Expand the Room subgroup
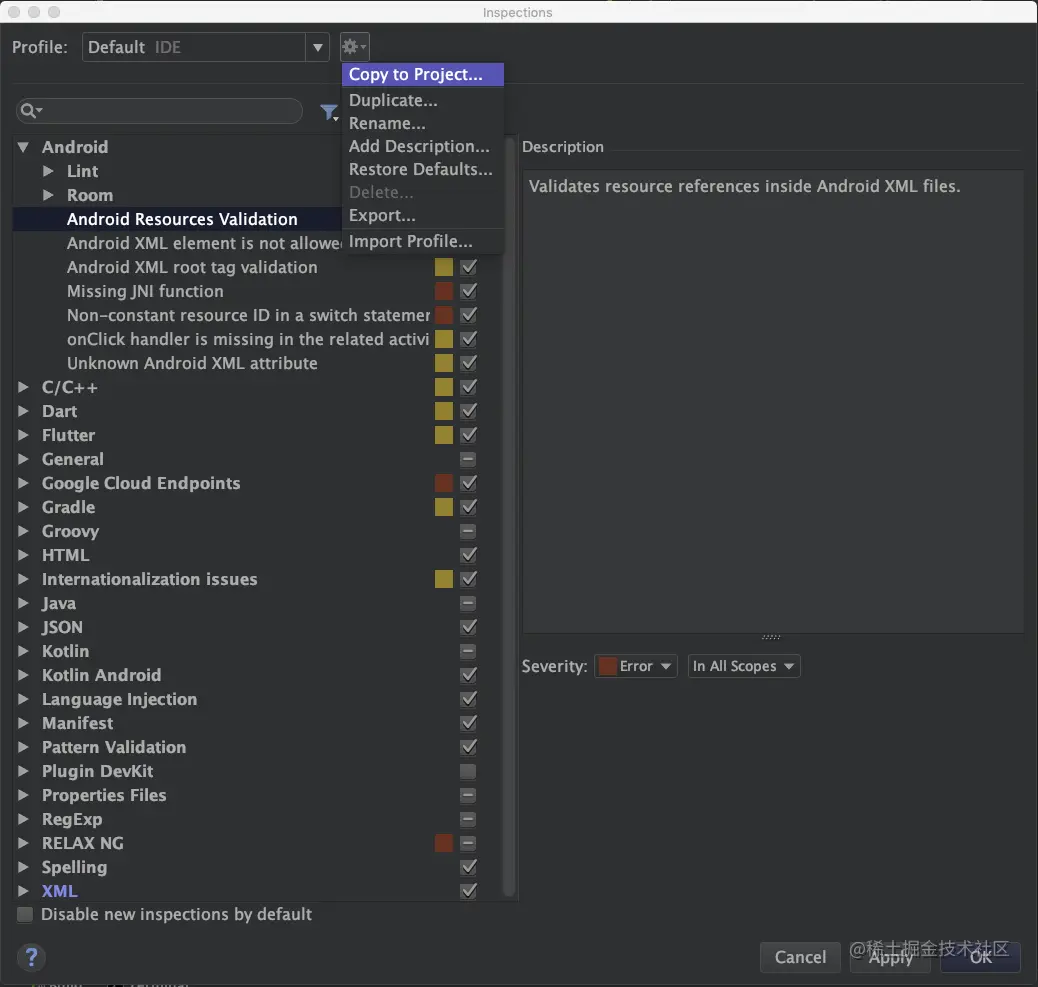The height and width of the screenshot is (987, 1038). pos(48,195)
